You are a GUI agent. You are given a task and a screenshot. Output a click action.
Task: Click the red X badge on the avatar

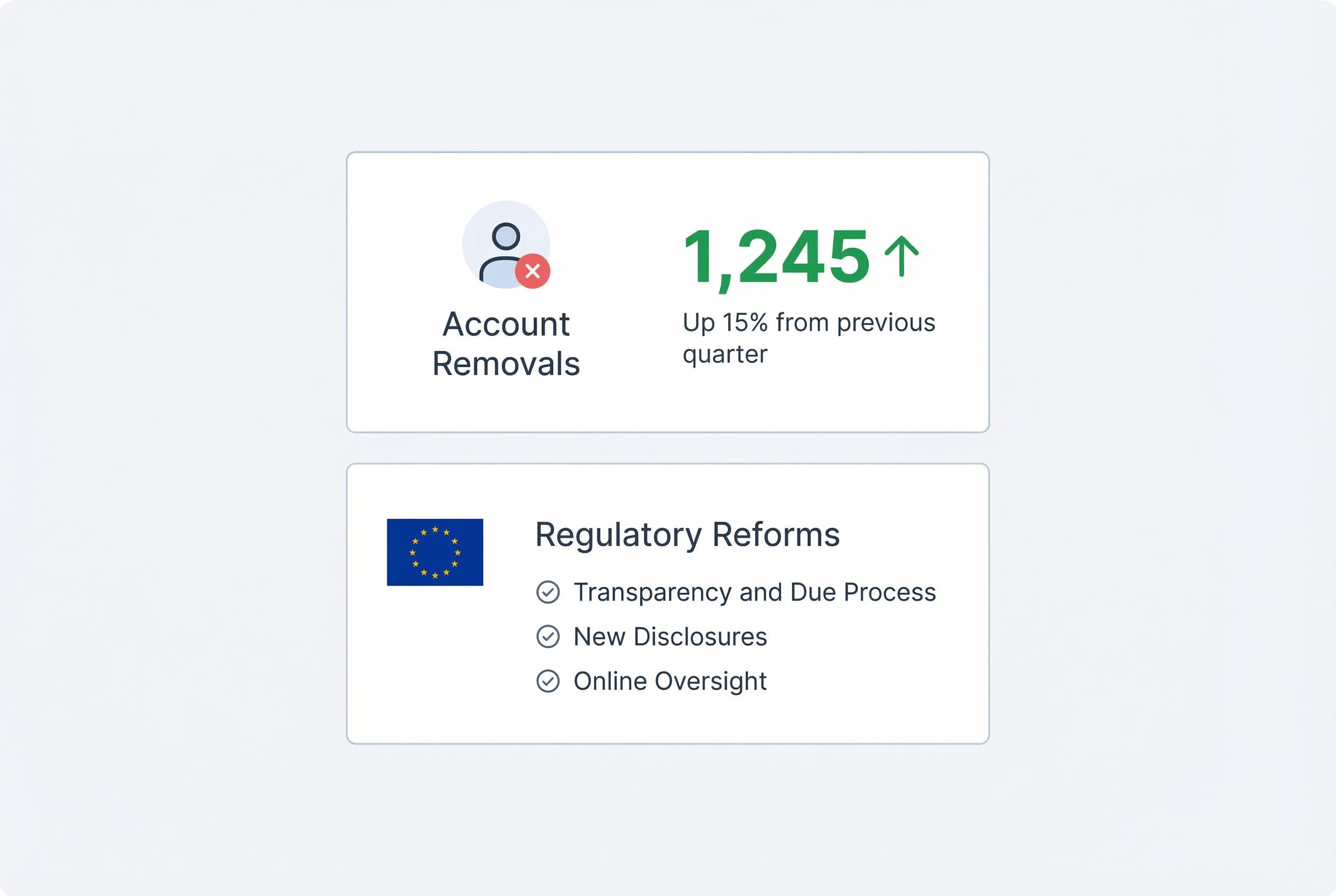tap(532, 271)
